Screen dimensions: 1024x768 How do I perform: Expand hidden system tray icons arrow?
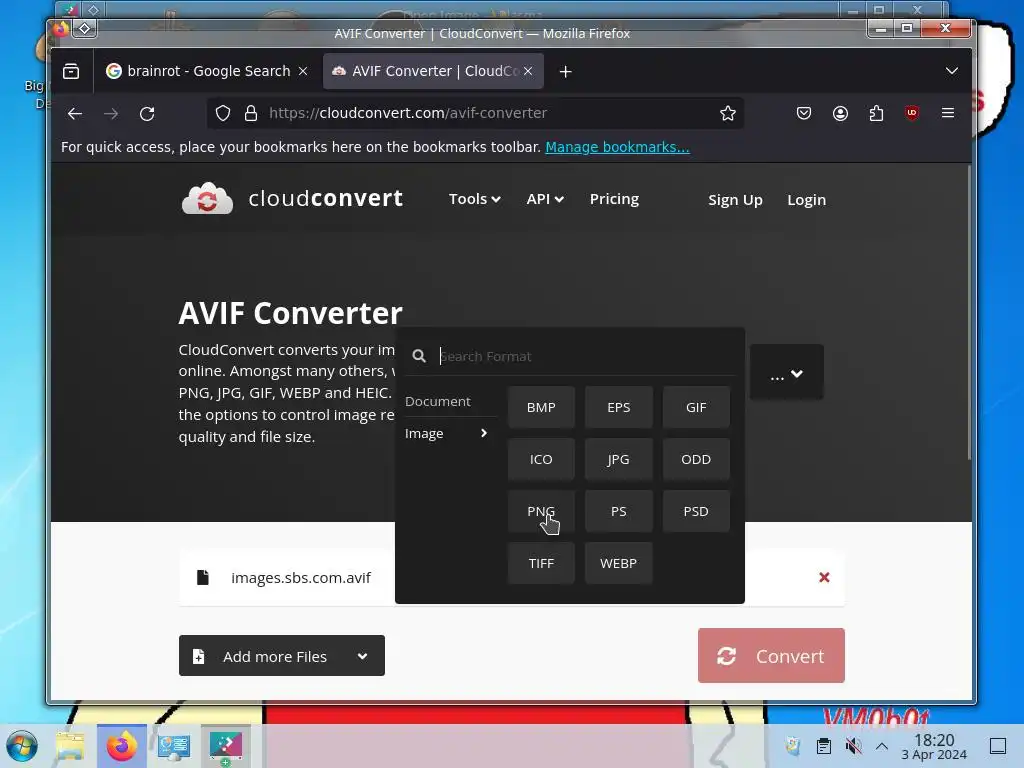point(882,746)
